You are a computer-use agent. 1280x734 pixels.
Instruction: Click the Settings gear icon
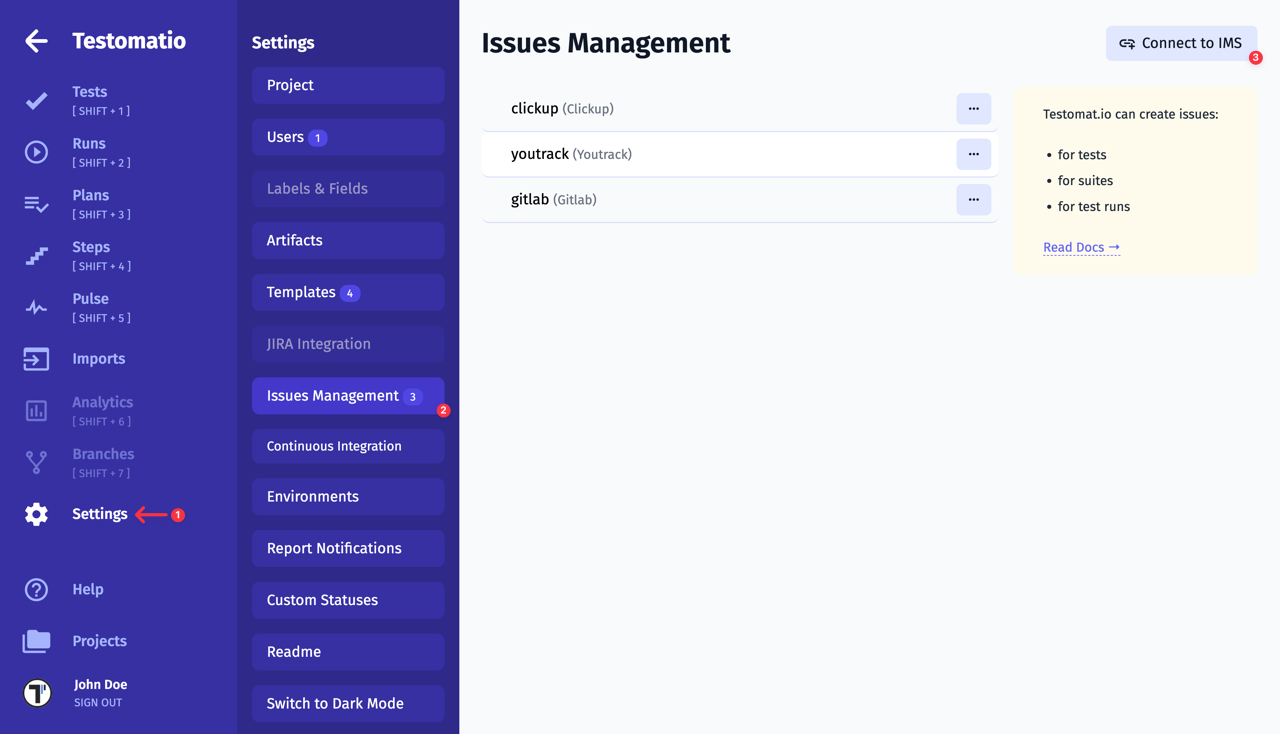coord(36,514)
